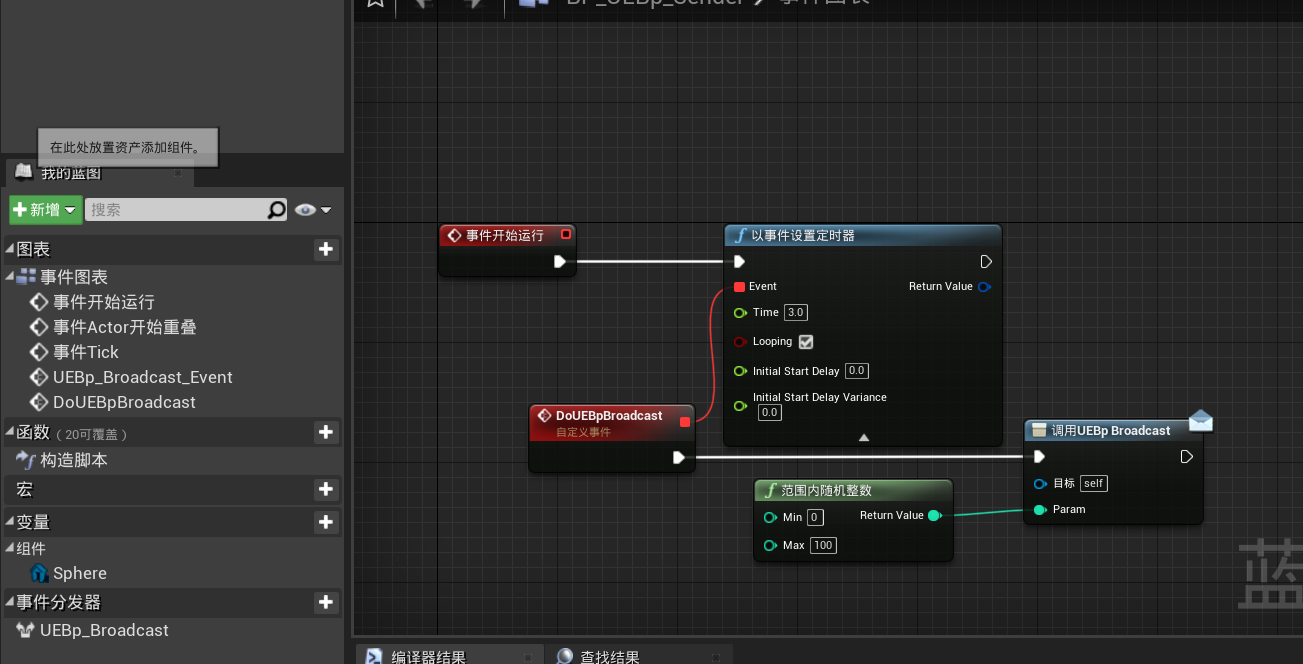Click the red Event input pin
This screenshot has height=664, width=1303.
tap(739, 287)
